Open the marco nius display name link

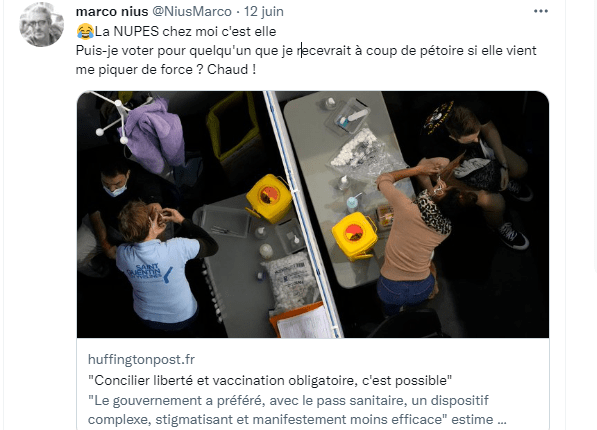coord(112,11)
